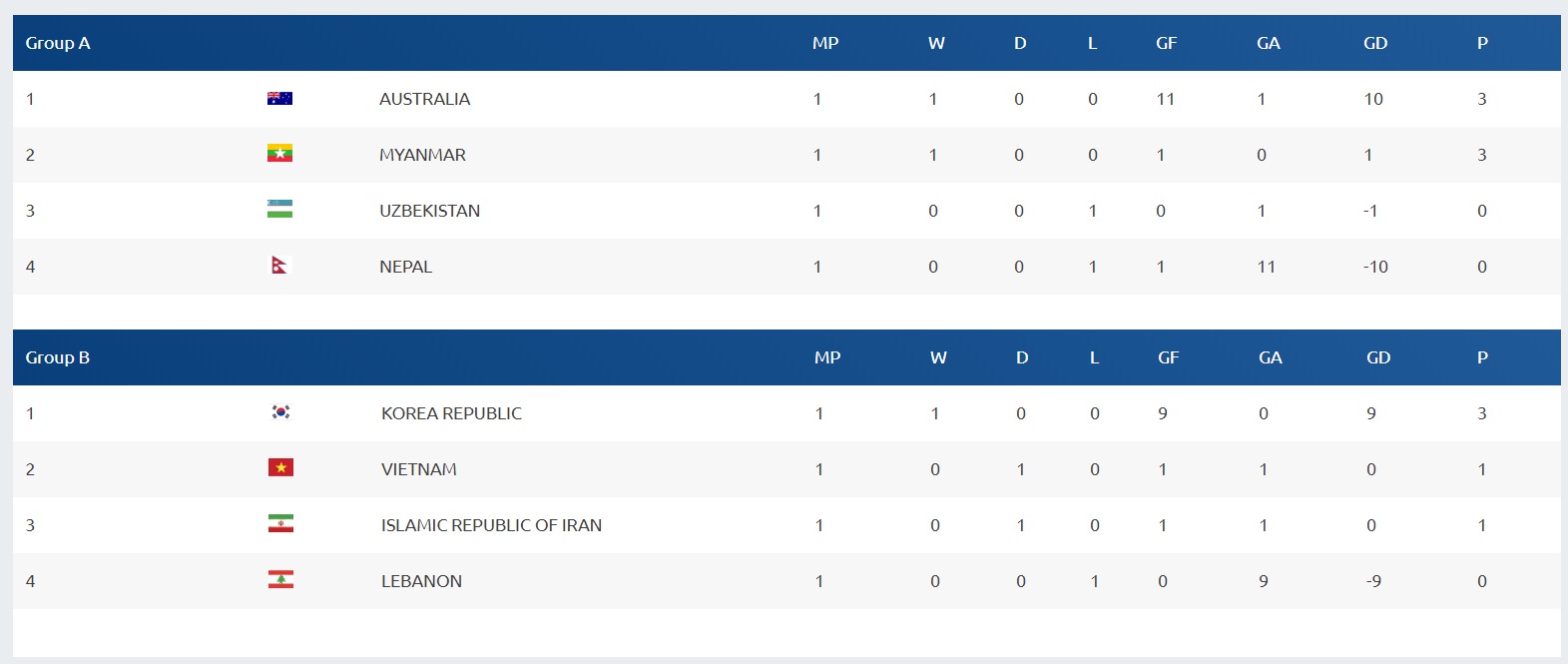Select the MYANMAR team name
1568x664 pixels.
[x=422, y=155]
